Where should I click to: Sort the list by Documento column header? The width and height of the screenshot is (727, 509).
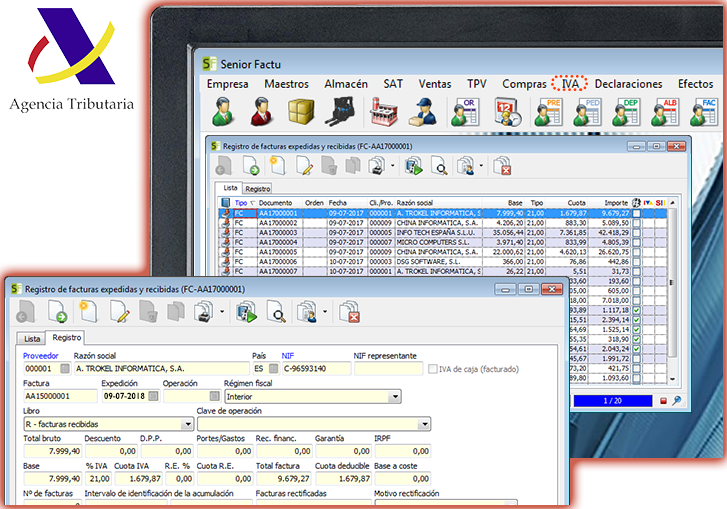280,203
